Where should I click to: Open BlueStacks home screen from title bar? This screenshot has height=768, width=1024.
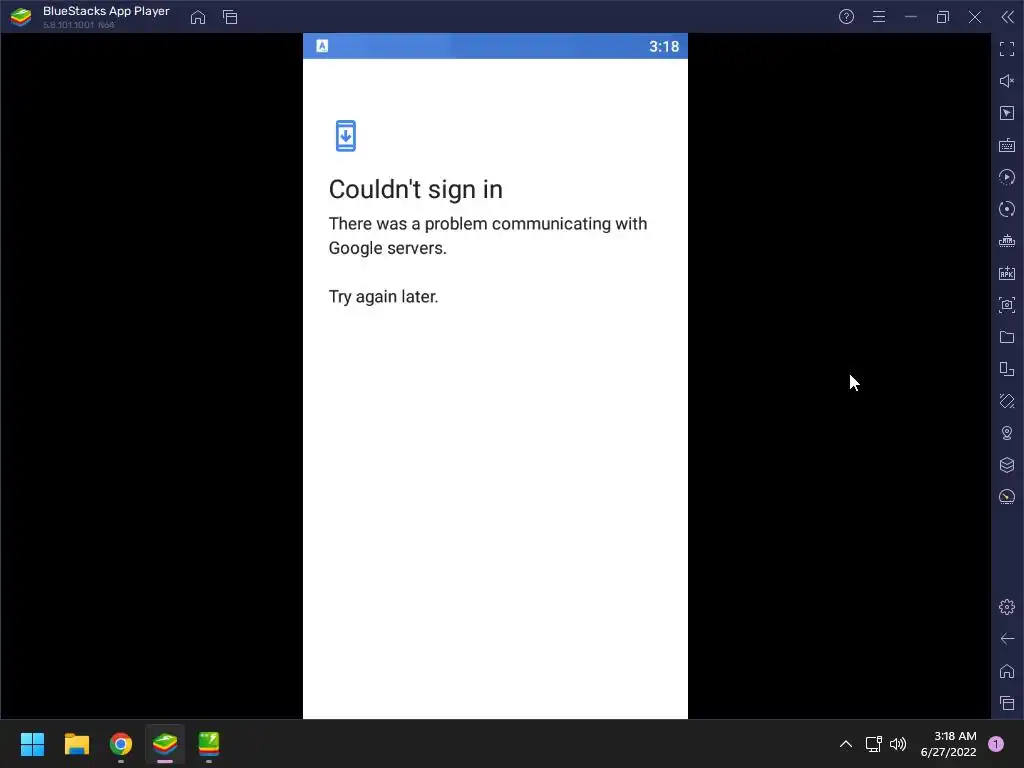tap(198, 17)
